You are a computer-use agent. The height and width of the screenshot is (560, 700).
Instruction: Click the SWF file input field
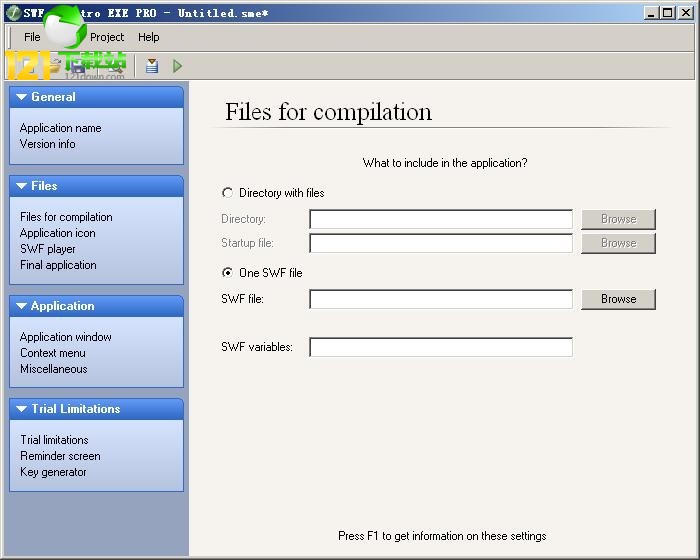(440, 299)
